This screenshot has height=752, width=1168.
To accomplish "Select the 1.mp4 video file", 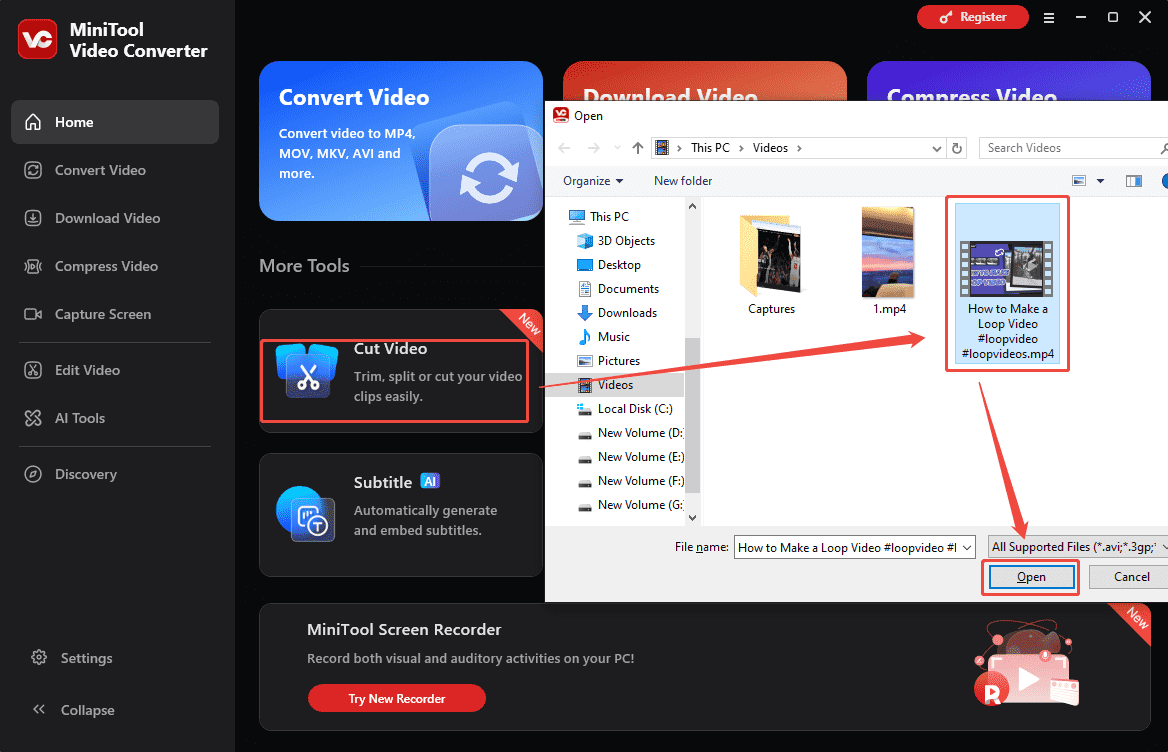I will click(889, 261).
